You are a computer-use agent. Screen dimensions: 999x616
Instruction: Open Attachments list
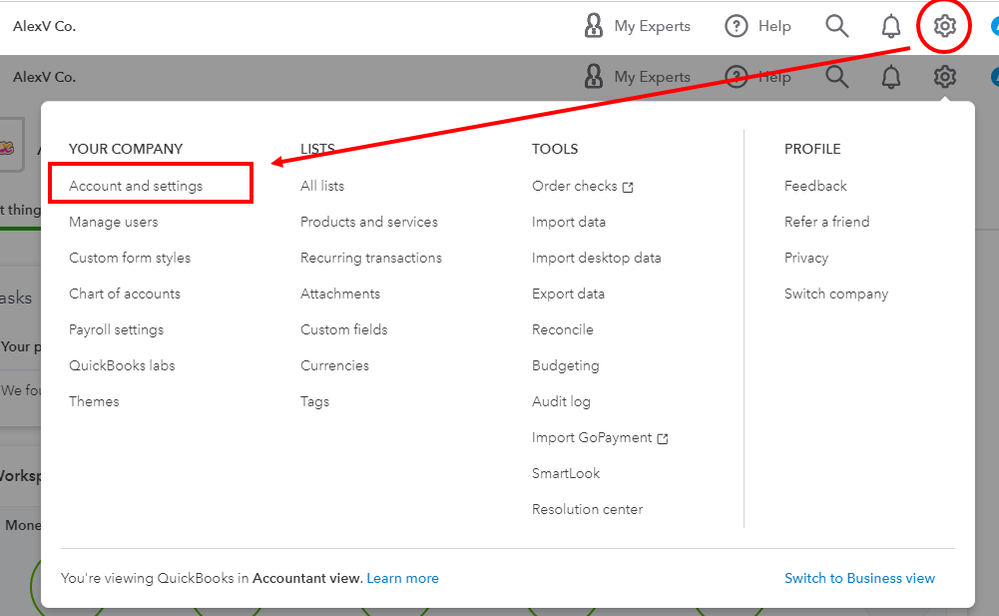340,294
